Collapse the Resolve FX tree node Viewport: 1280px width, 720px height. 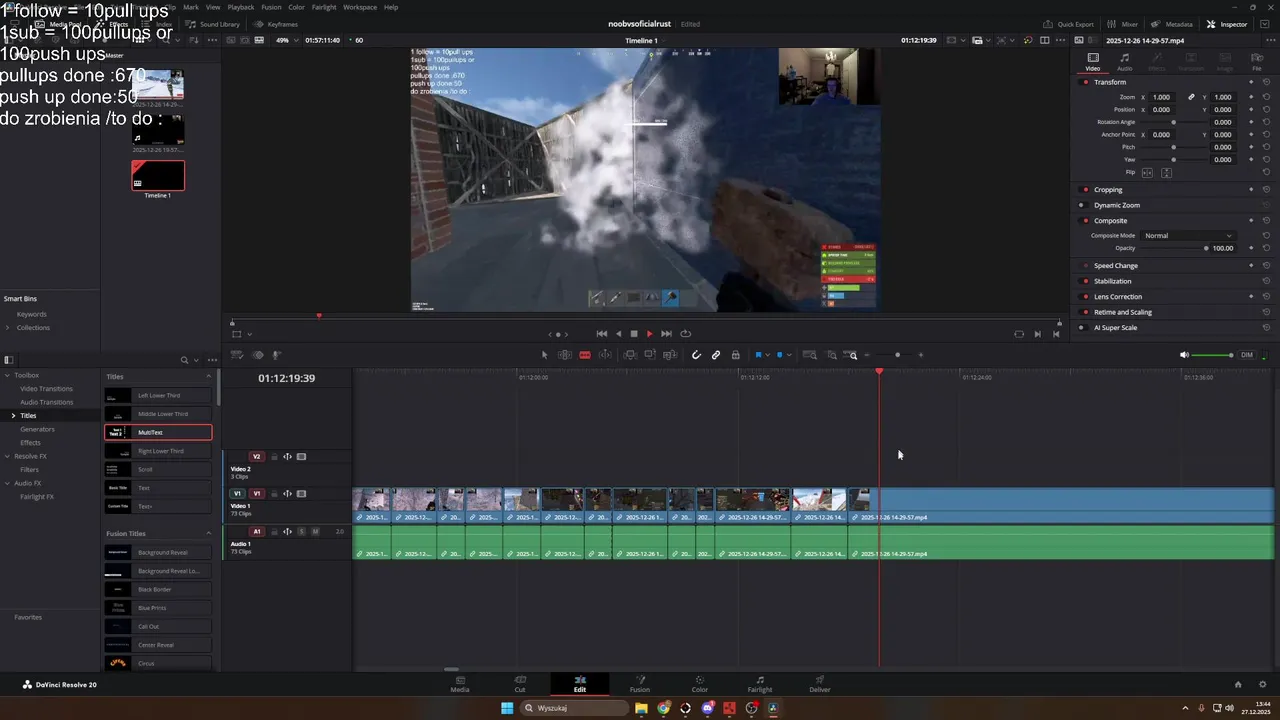point(8,456)
